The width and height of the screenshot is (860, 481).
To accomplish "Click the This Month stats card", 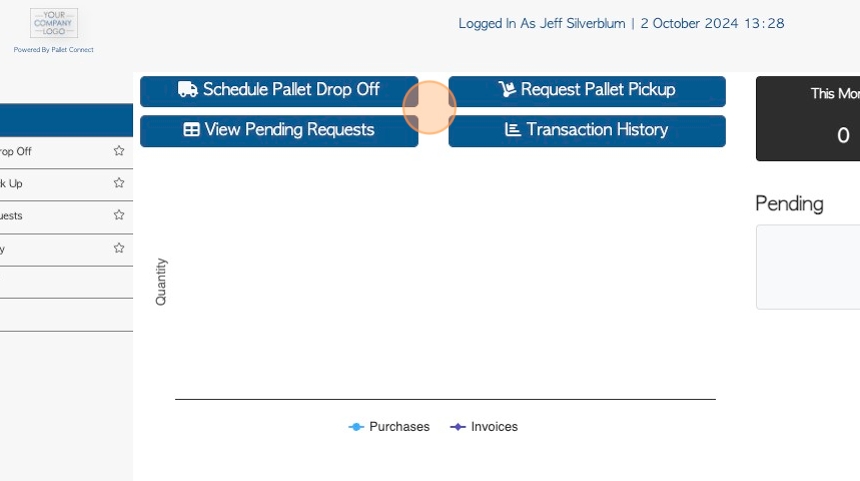I will click(808, 118).
